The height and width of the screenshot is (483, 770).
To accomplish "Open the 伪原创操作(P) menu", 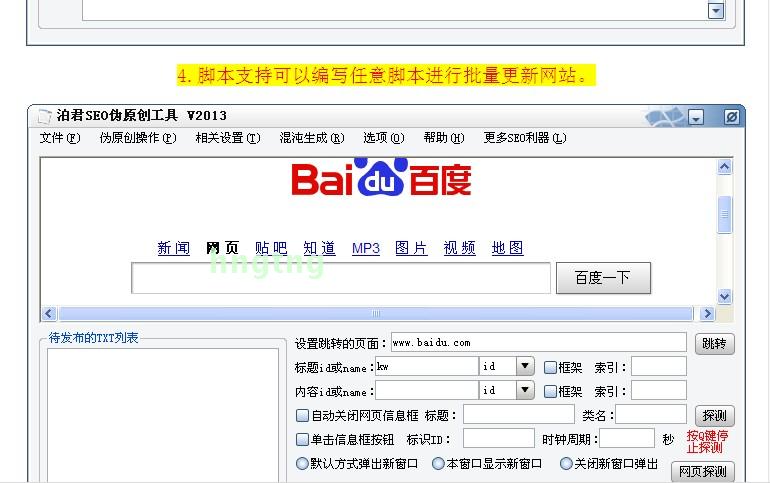I will tap(138, 138).
